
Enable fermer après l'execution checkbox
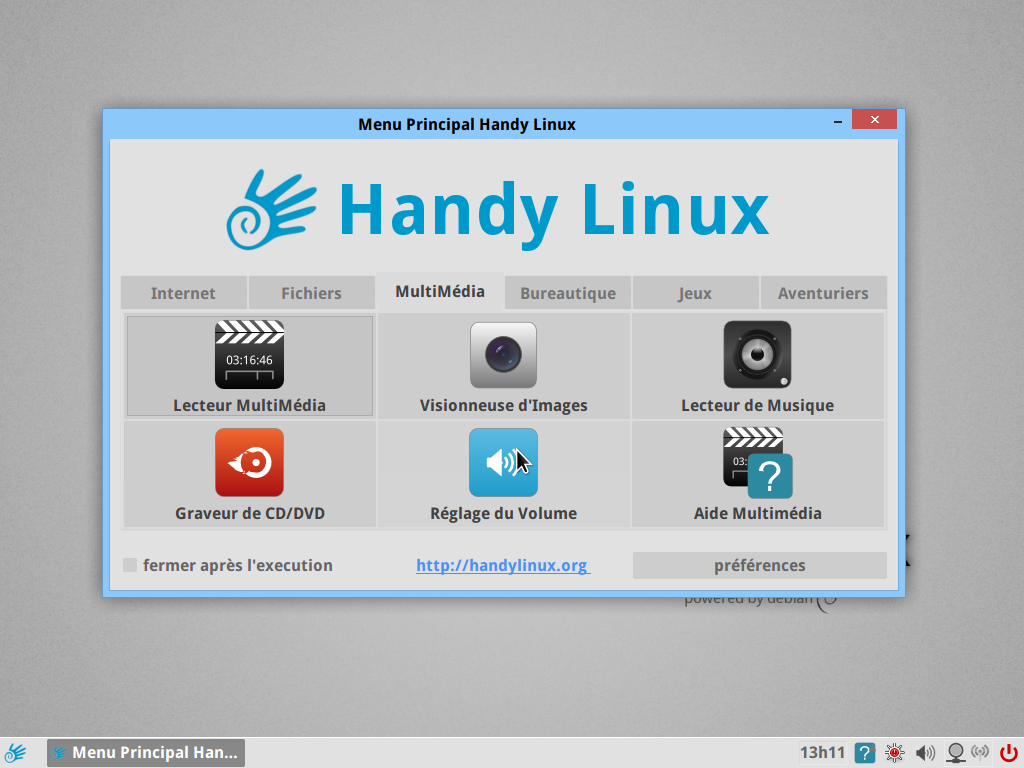point(130,565)
